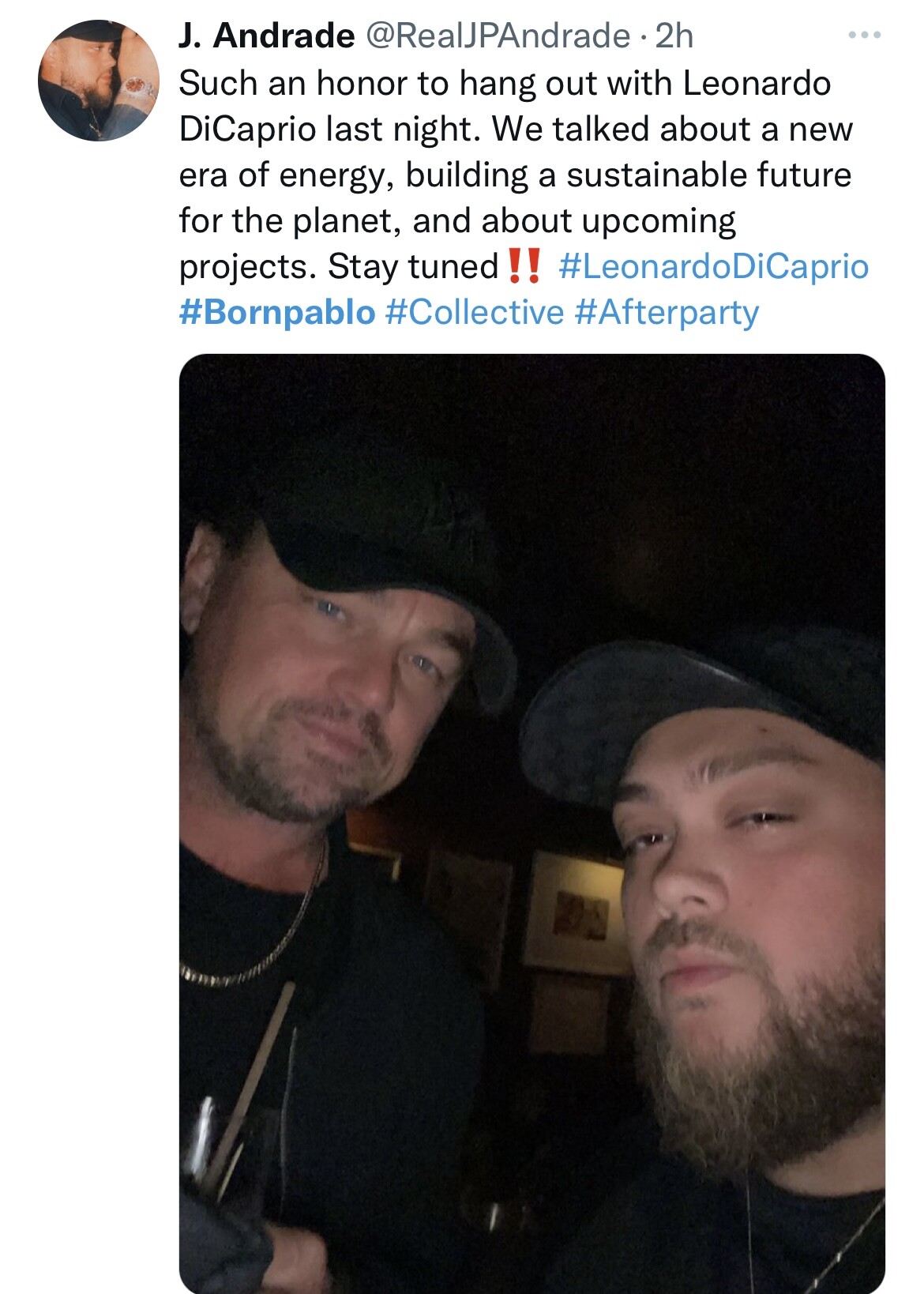Screen dimensions: 924x1294
Task: Go to the @RealJPAndrade handle
Action: coord(497,36)
